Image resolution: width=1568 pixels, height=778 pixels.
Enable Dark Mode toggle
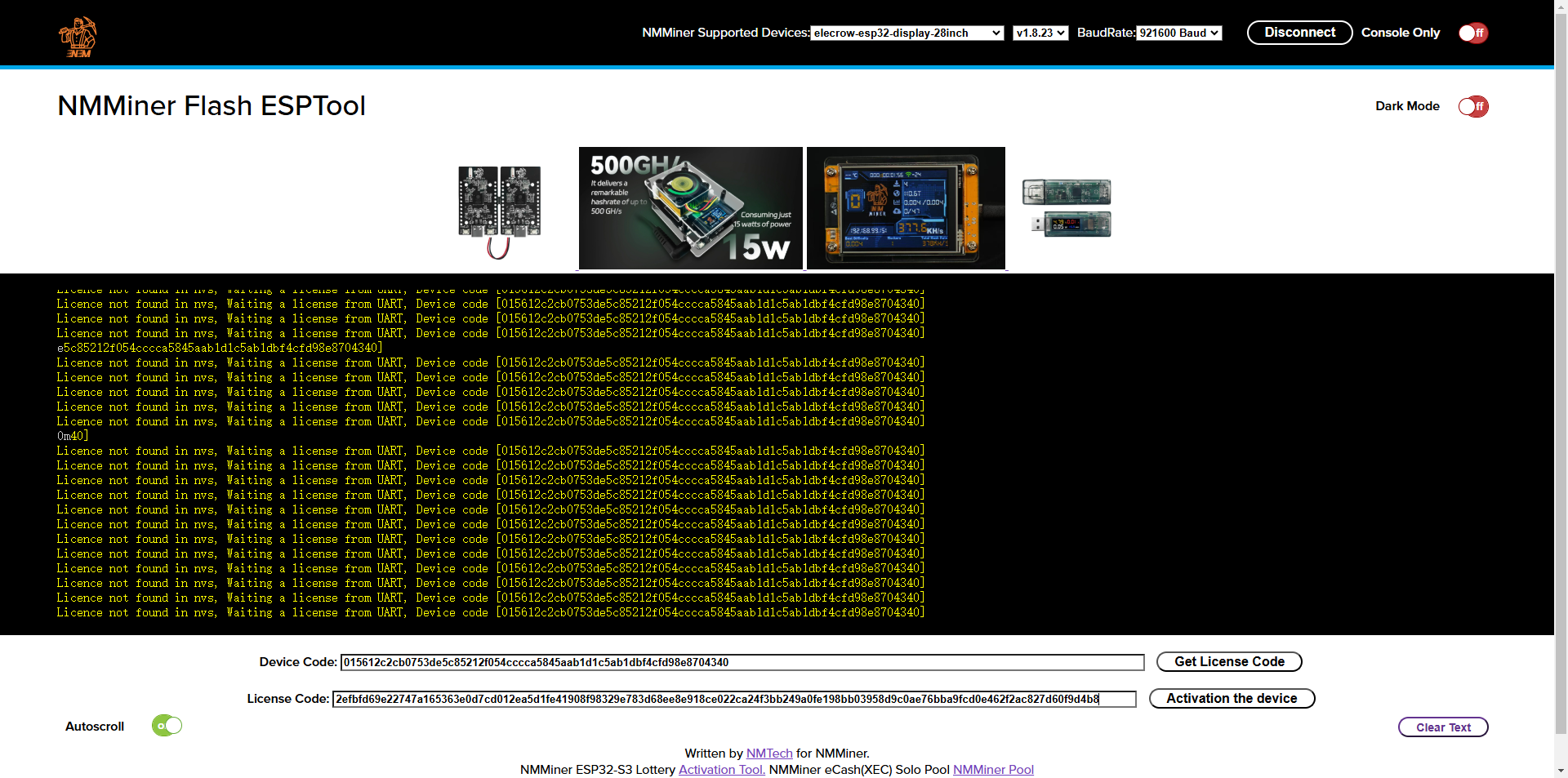(1473, 106)
